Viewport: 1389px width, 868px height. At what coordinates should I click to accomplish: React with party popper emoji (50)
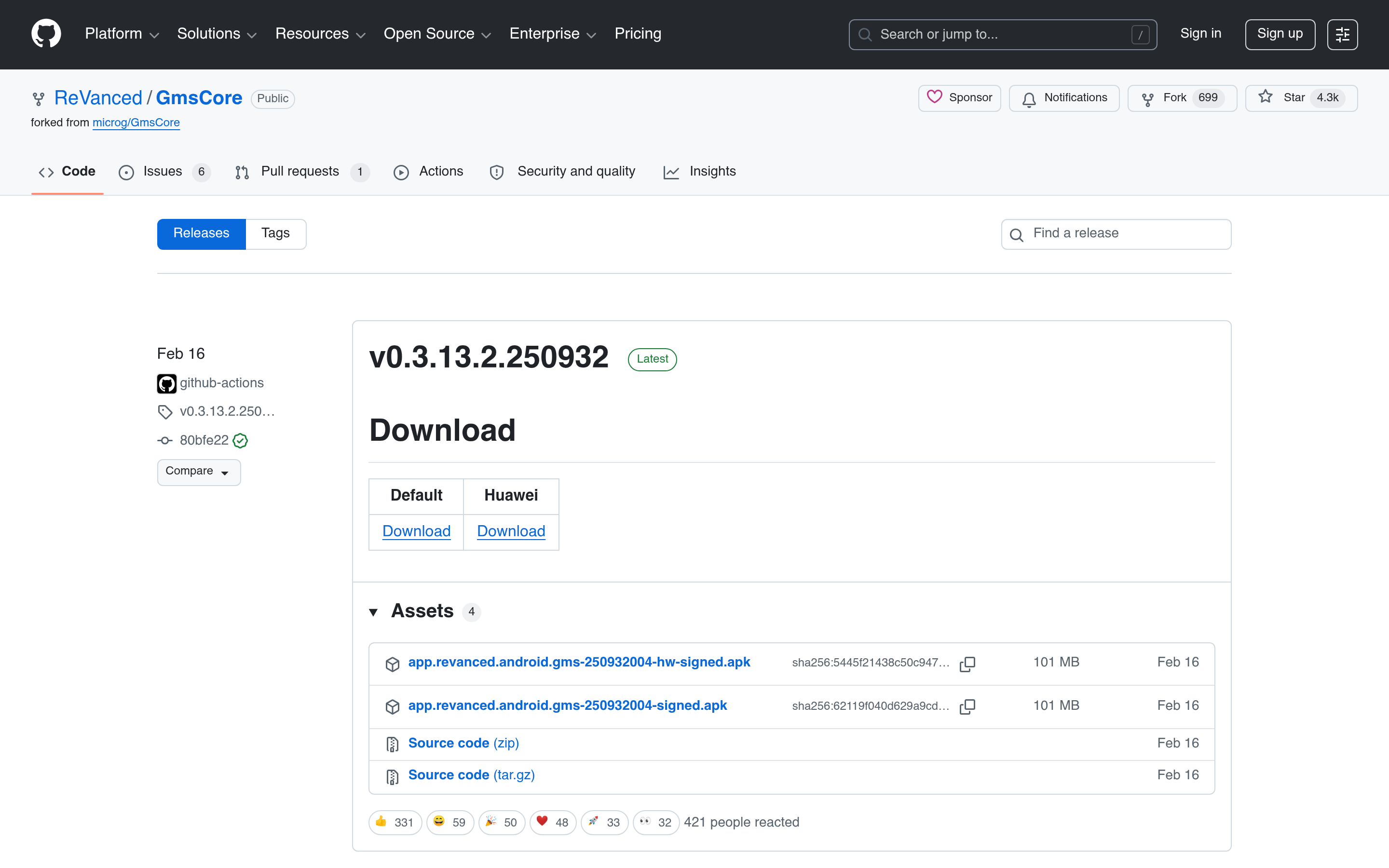point(502,823)
